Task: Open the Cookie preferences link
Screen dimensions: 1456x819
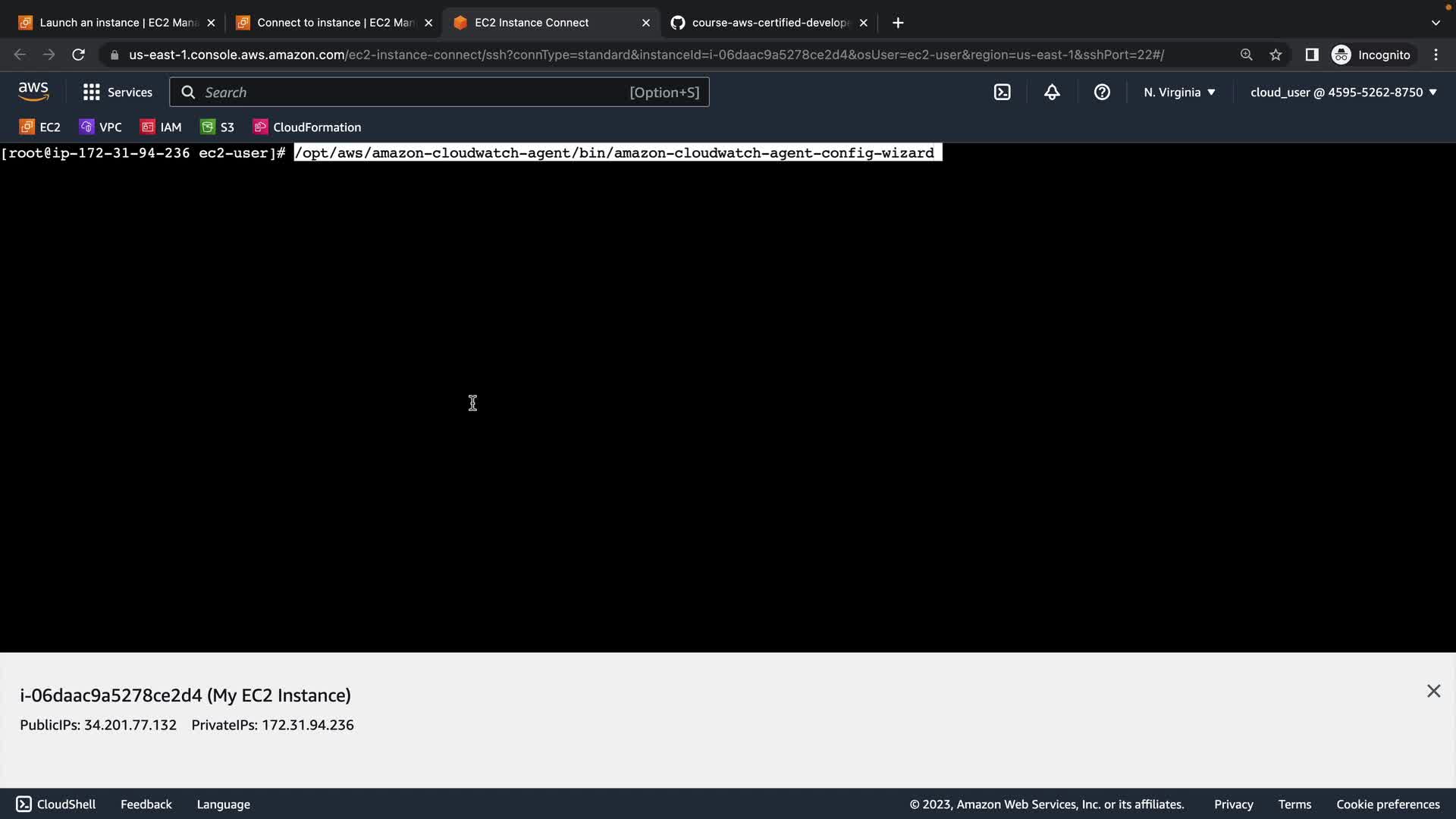Action: point(1388,804)
